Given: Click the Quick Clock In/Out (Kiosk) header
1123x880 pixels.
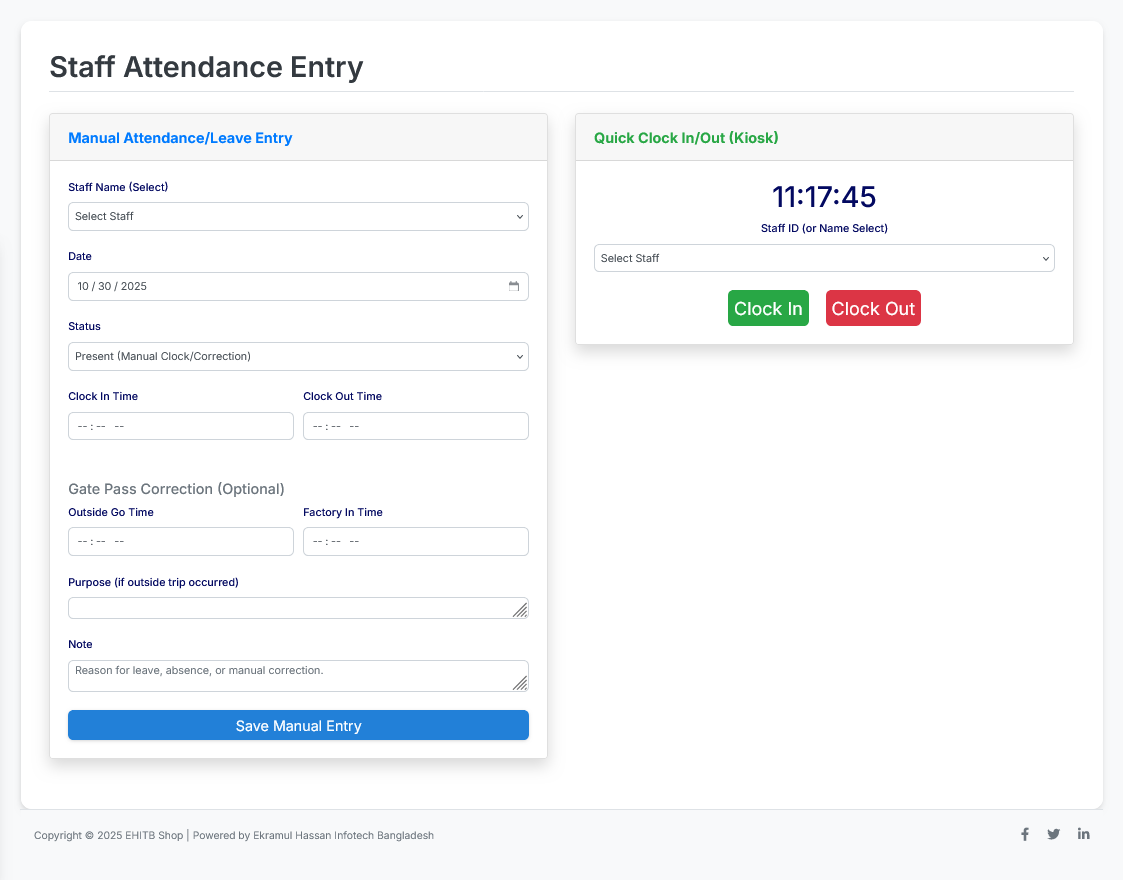Looking at the screenshot, I should pyautogui.click(x=686, y=138).
